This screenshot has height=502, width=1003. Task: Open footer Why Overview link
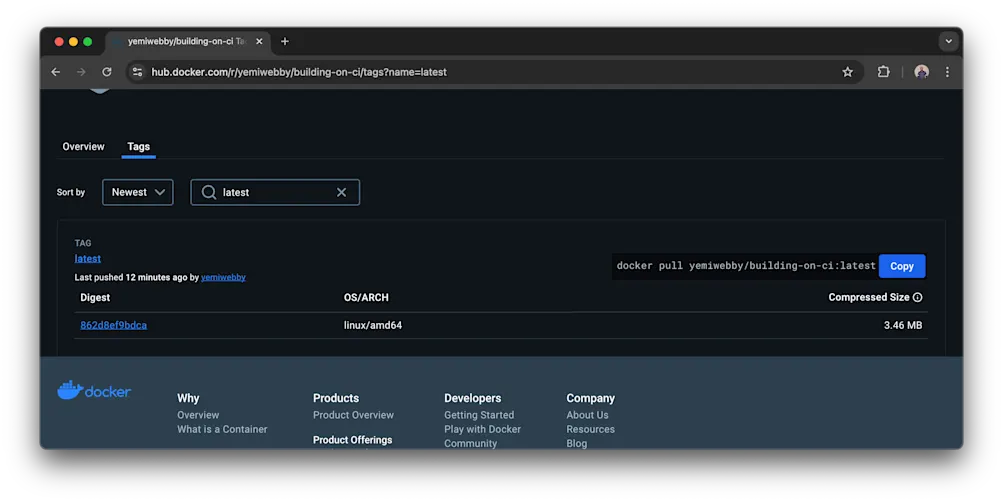(198, 415)
